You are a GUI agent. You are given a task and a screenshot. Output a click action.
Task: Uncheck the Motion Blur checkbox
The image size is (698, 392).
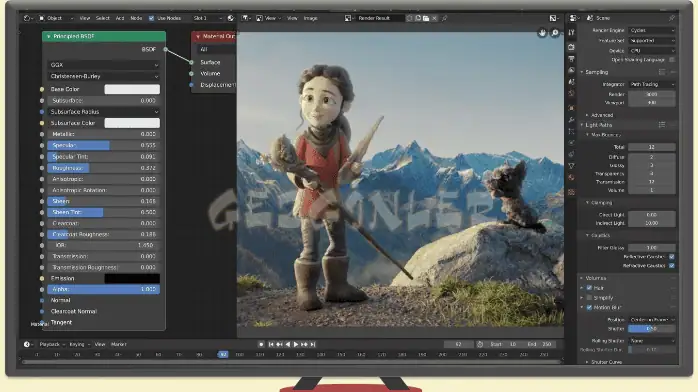click(x=589, y=307)
